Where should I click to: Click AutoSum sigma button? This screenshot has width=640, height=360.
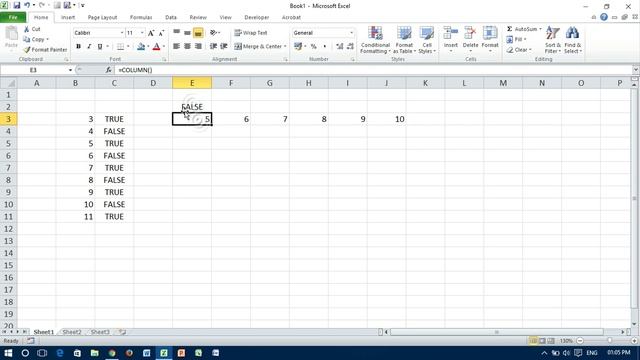click(x=509, y=29)
